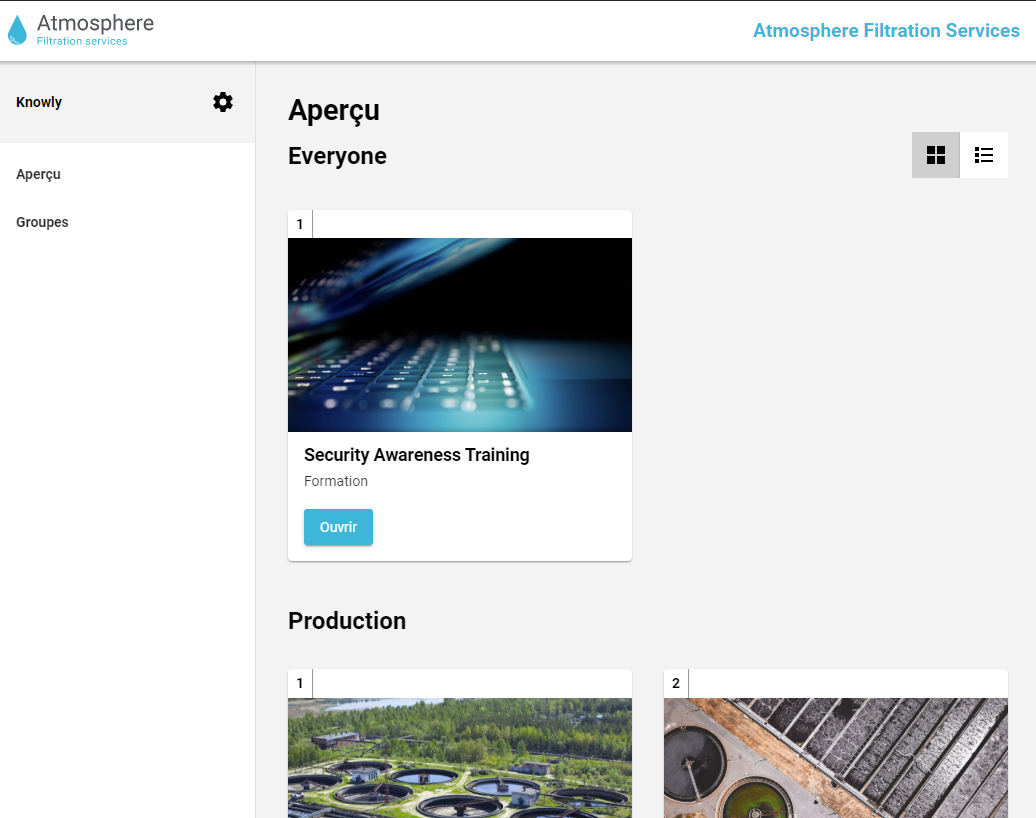
Task: Click the Formation label on the training card
Action: click(336, 481)
